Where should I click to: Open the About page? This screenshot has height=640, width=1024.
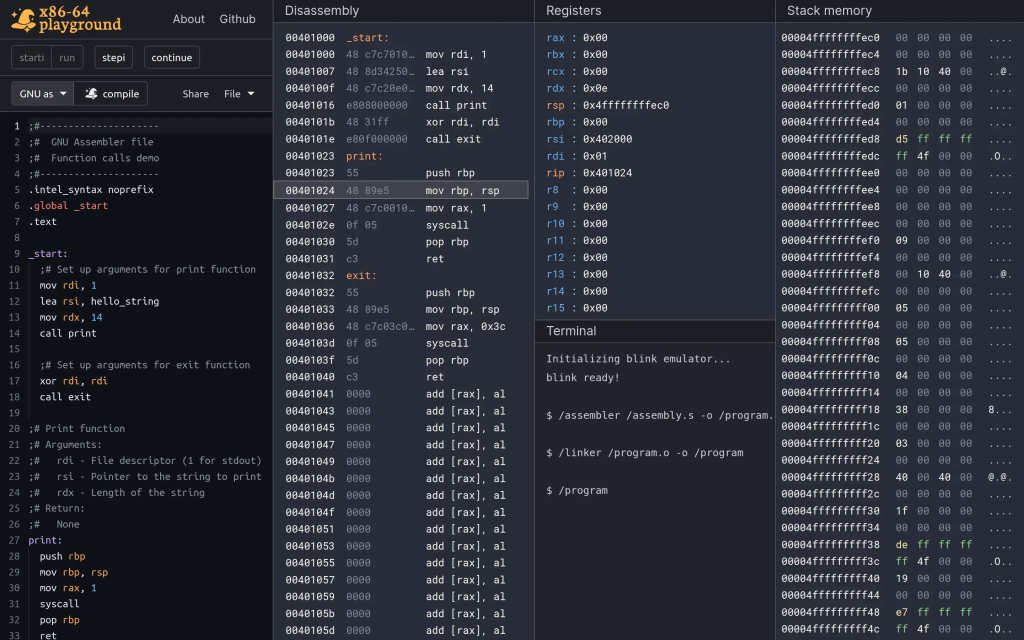click(188, 19)
